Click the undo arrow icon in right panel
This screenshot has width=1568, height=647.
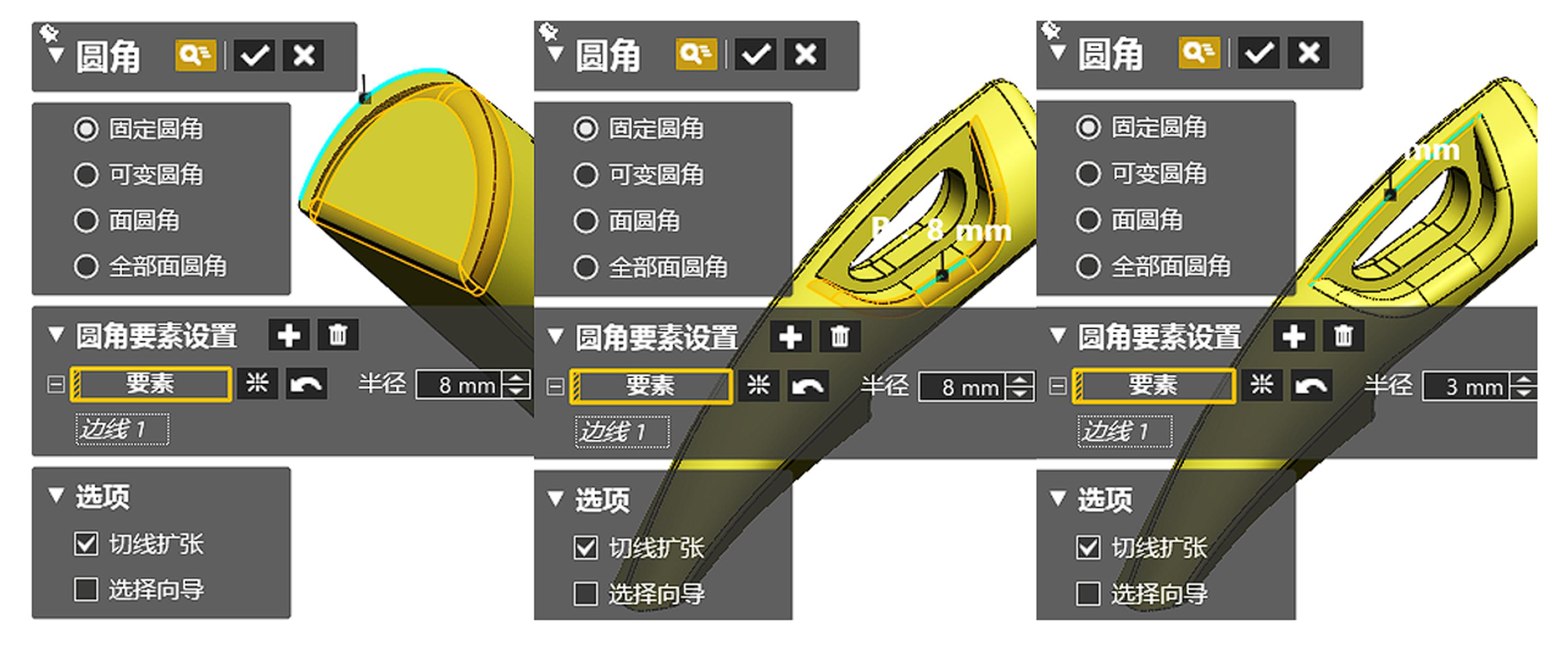[1312, 386]
